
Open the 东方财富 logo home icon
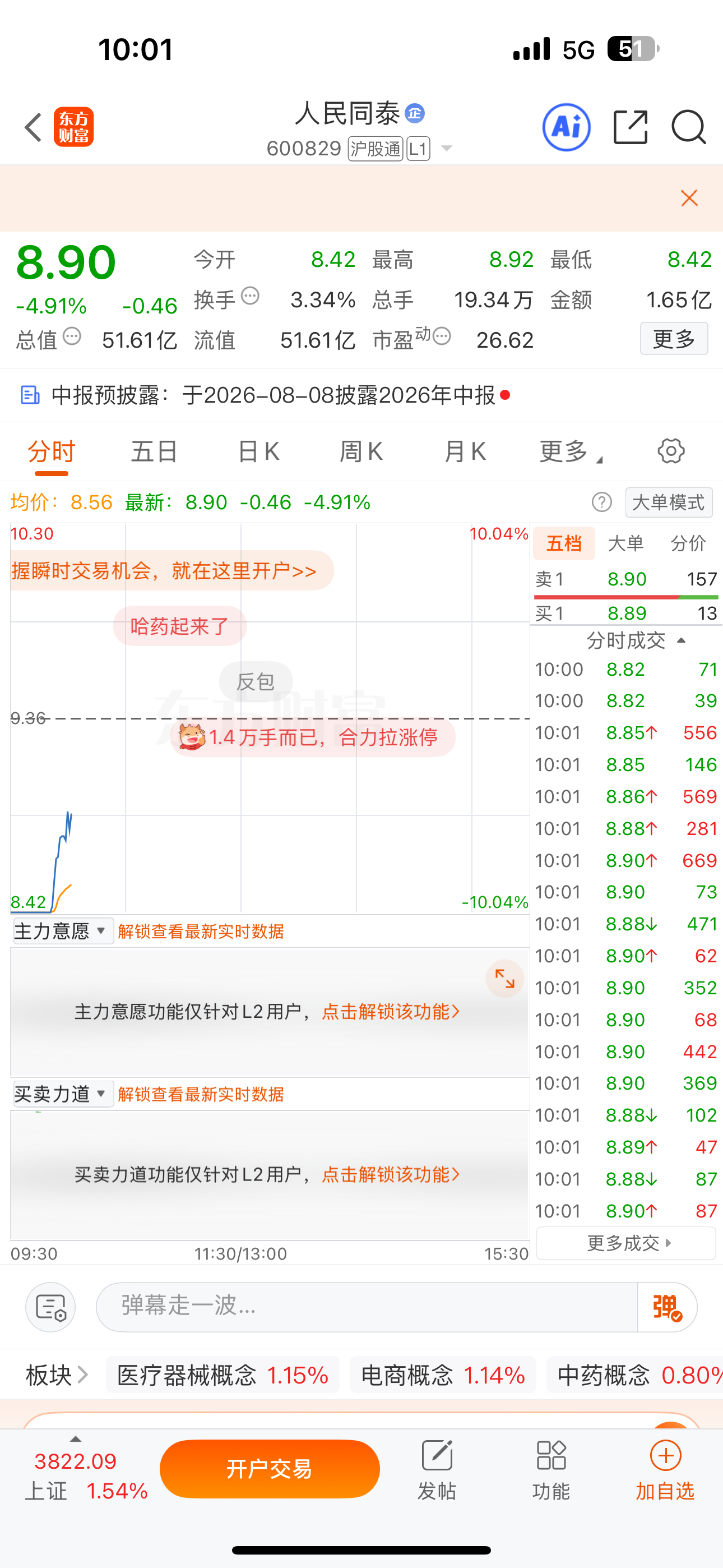(x=73, y=127)
